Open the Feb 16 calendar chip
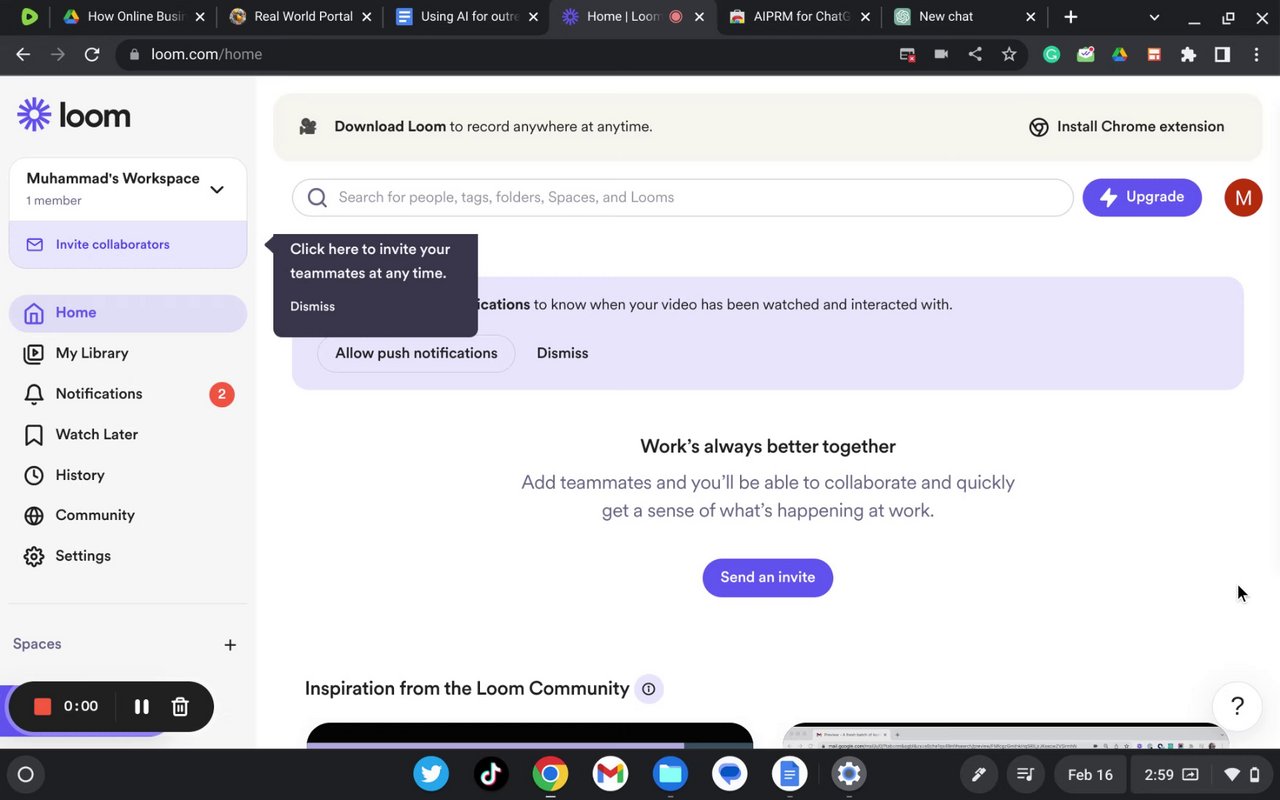The width and height of the screenshot is (1280, 800). (x=1090, y=775)
